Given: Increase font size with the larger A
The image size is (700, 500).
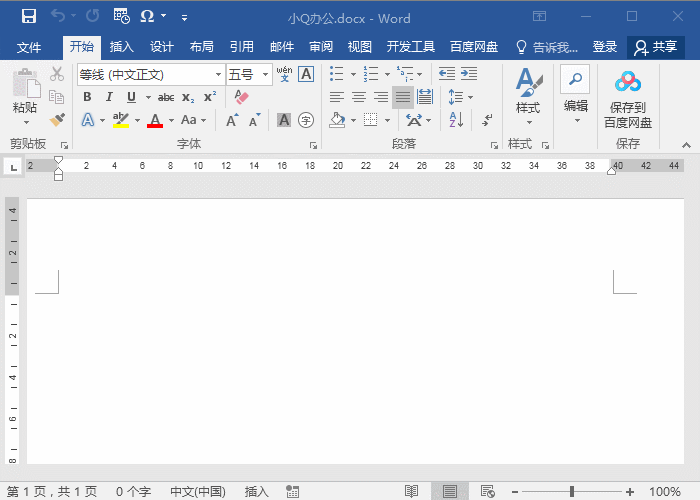Looking at the screenshot, I should pyautogui.click(x=232, y=120).
